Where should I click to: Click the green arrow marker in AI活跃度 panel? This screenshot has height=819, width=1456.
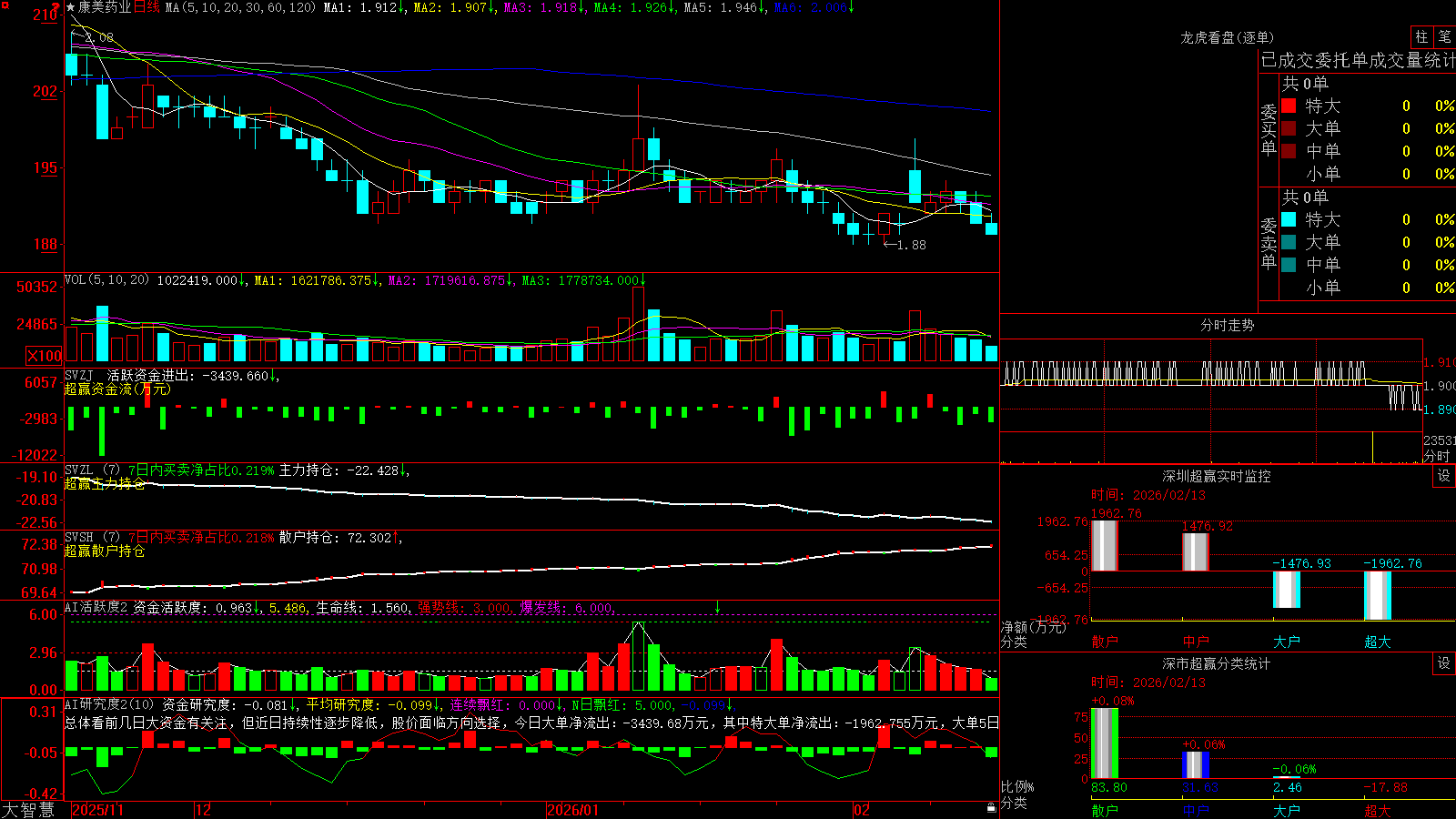point(717,607)
